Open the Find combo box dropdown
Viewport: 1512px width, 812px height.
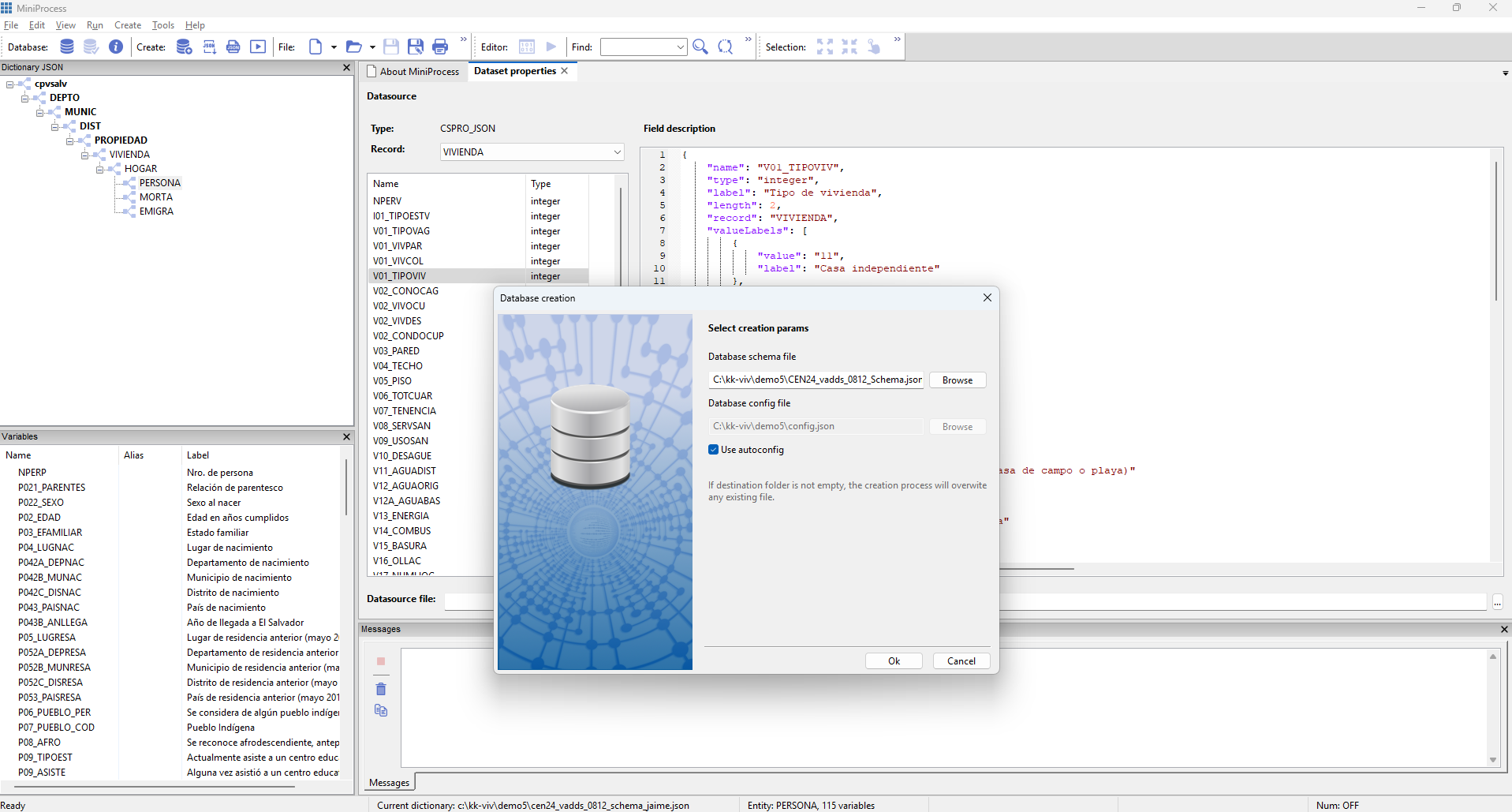click(x=680, y=47)
